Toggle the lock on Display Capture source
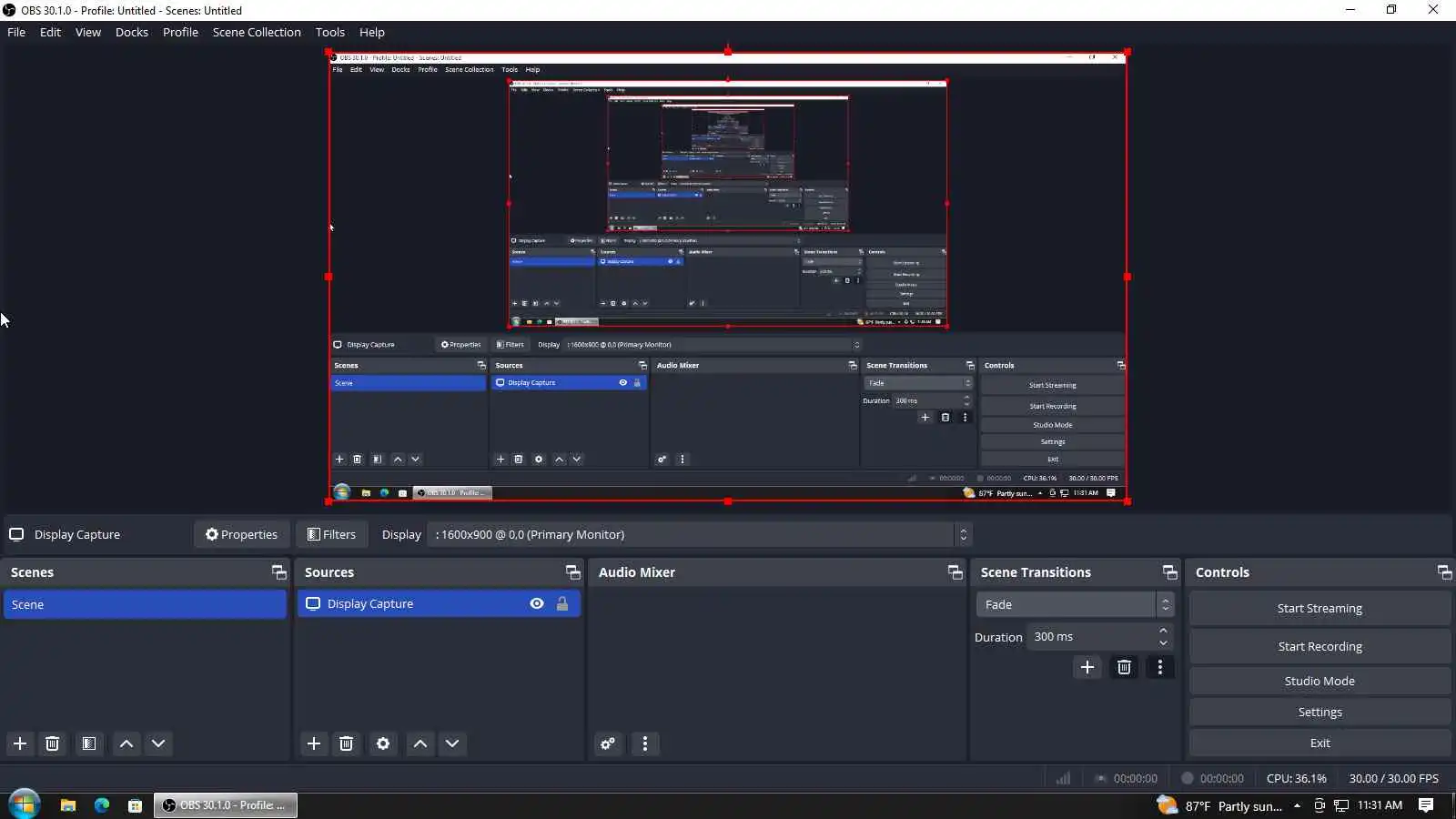1456x819 pixels. (562, 603)
